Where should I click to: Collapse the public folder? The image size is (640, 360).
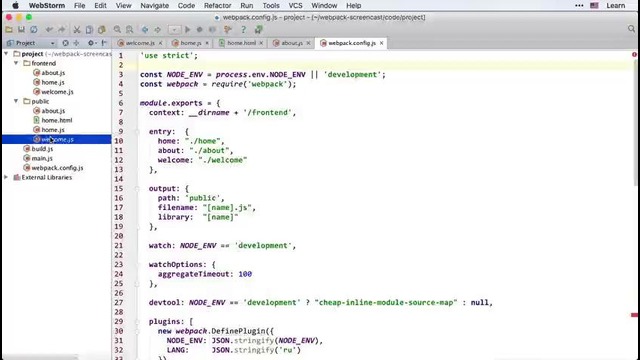(x=16, y=101)
